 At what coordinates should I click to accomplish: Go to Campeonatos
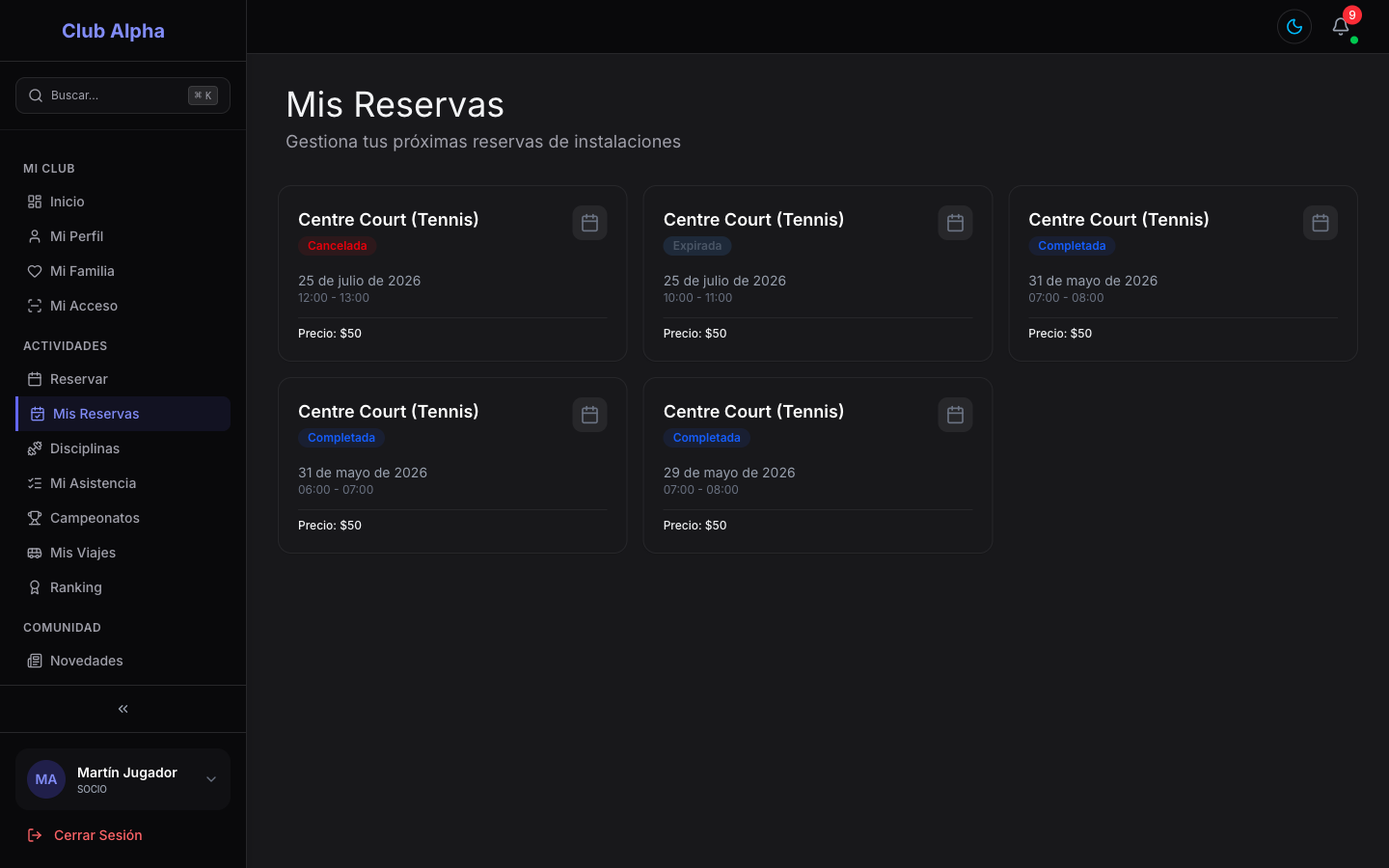click(x=123, y=518)
